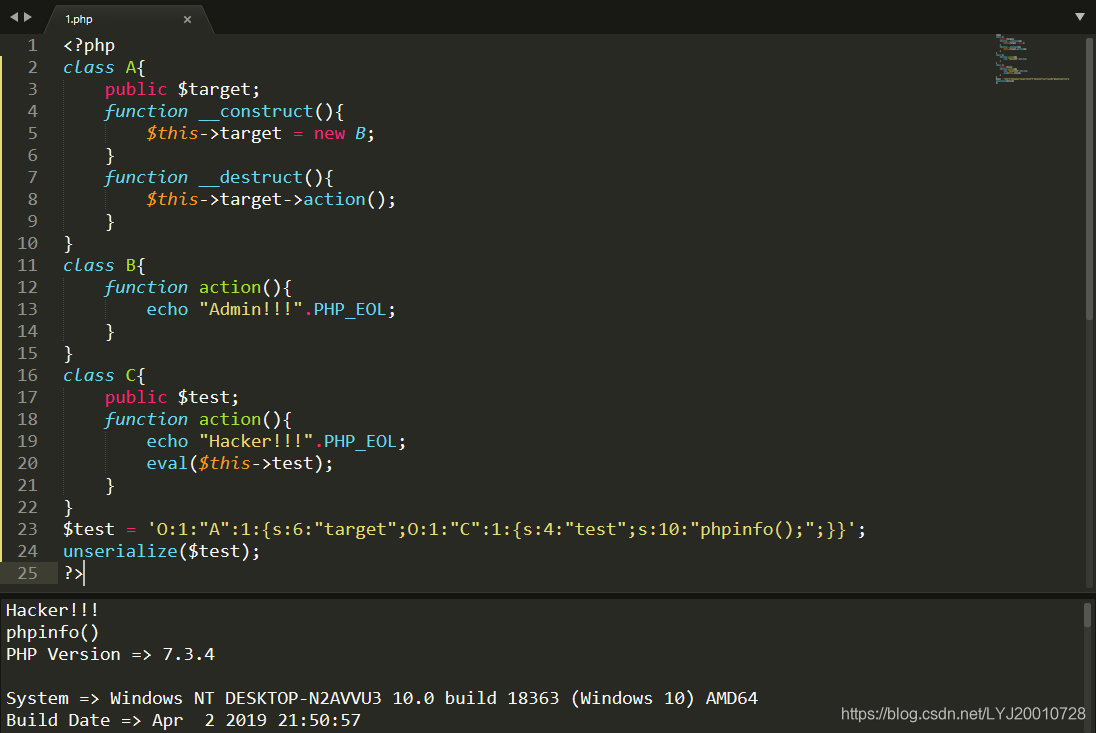Click 'phpinfo()' in the output panel

click(x=52, y=632)
